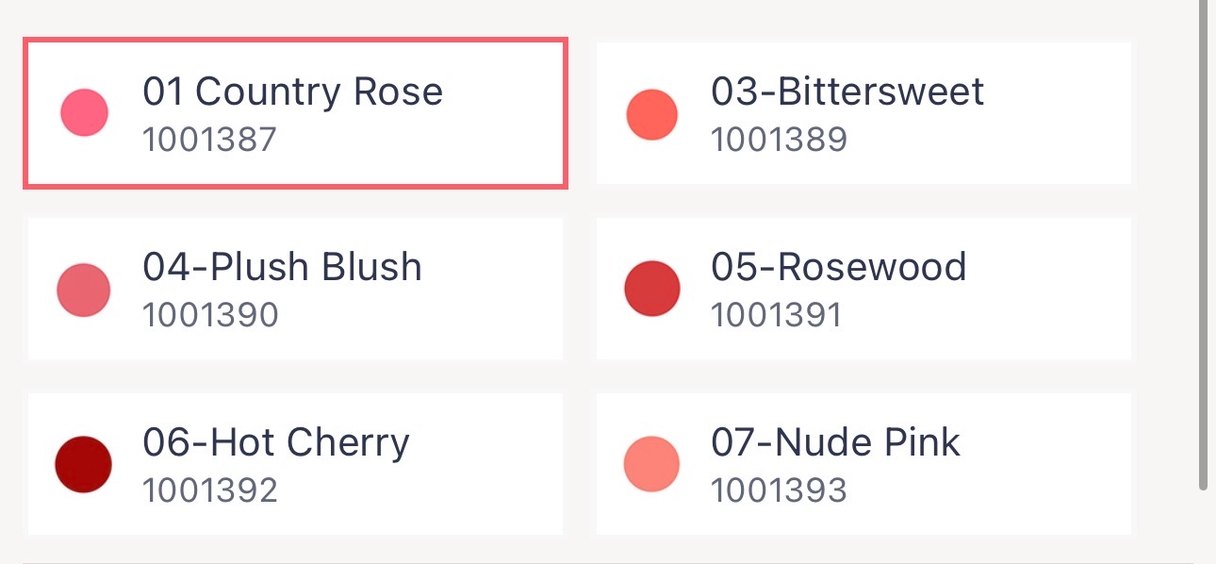Select the dark red Hot Cherry swatch

coord(84,464)
